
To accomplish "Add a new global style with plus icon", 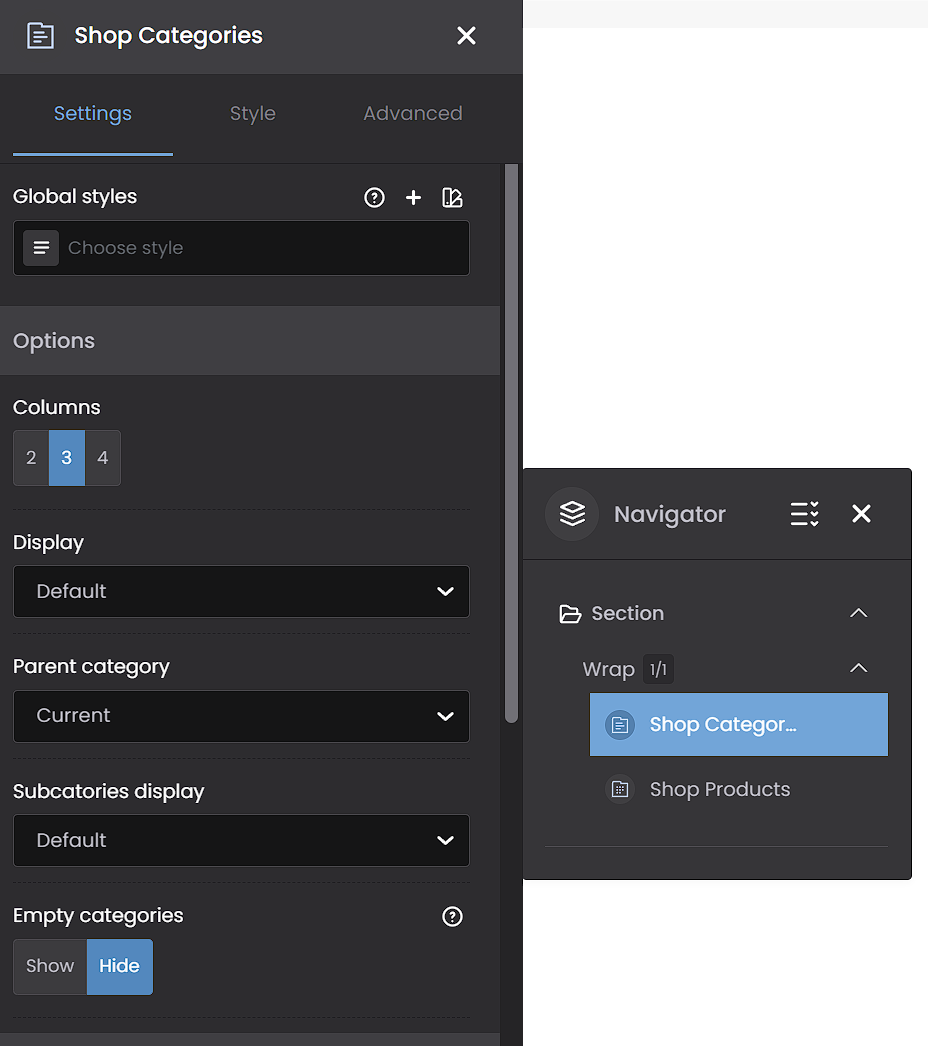I will click(413, 197).
